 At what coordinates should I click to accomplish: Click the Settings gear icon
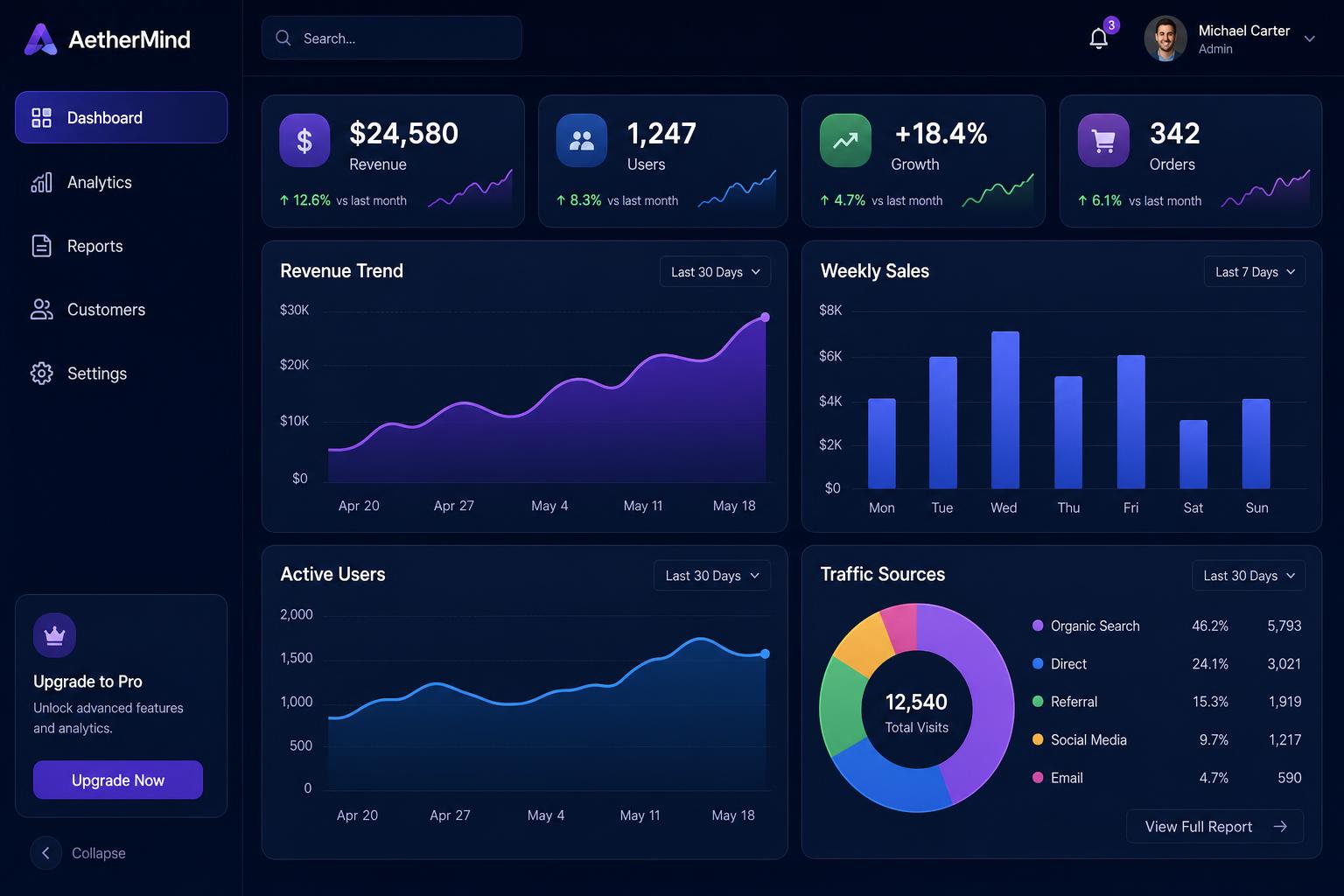pyautogui.click(x=41, y=374)
